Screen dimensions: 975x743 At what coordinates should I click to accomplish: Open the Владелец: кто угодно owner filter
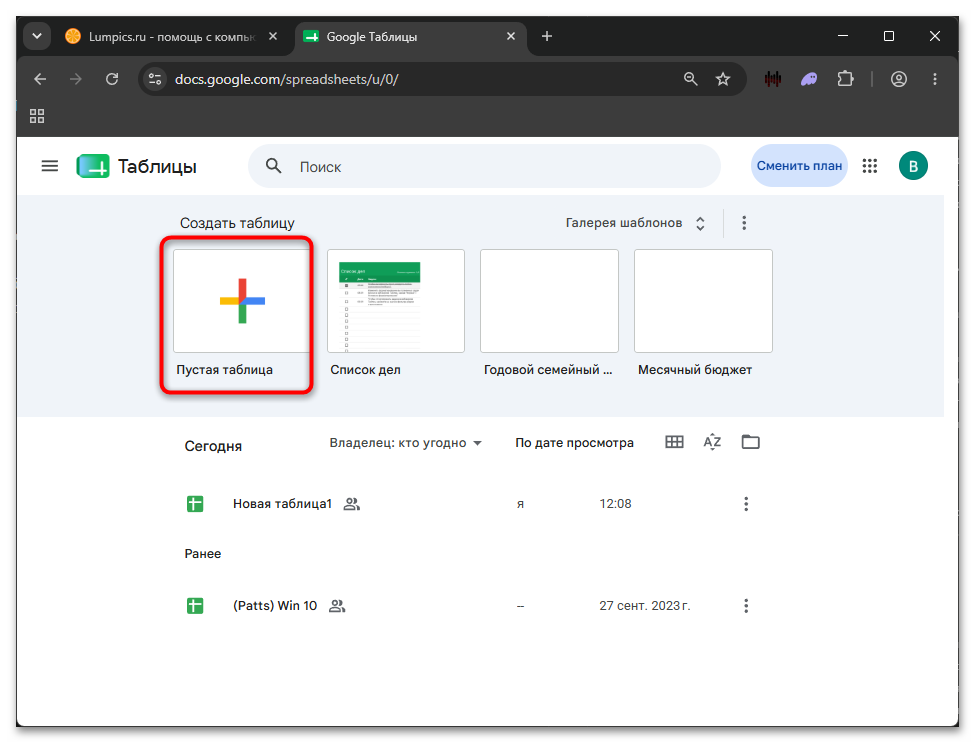click(405, 443)
